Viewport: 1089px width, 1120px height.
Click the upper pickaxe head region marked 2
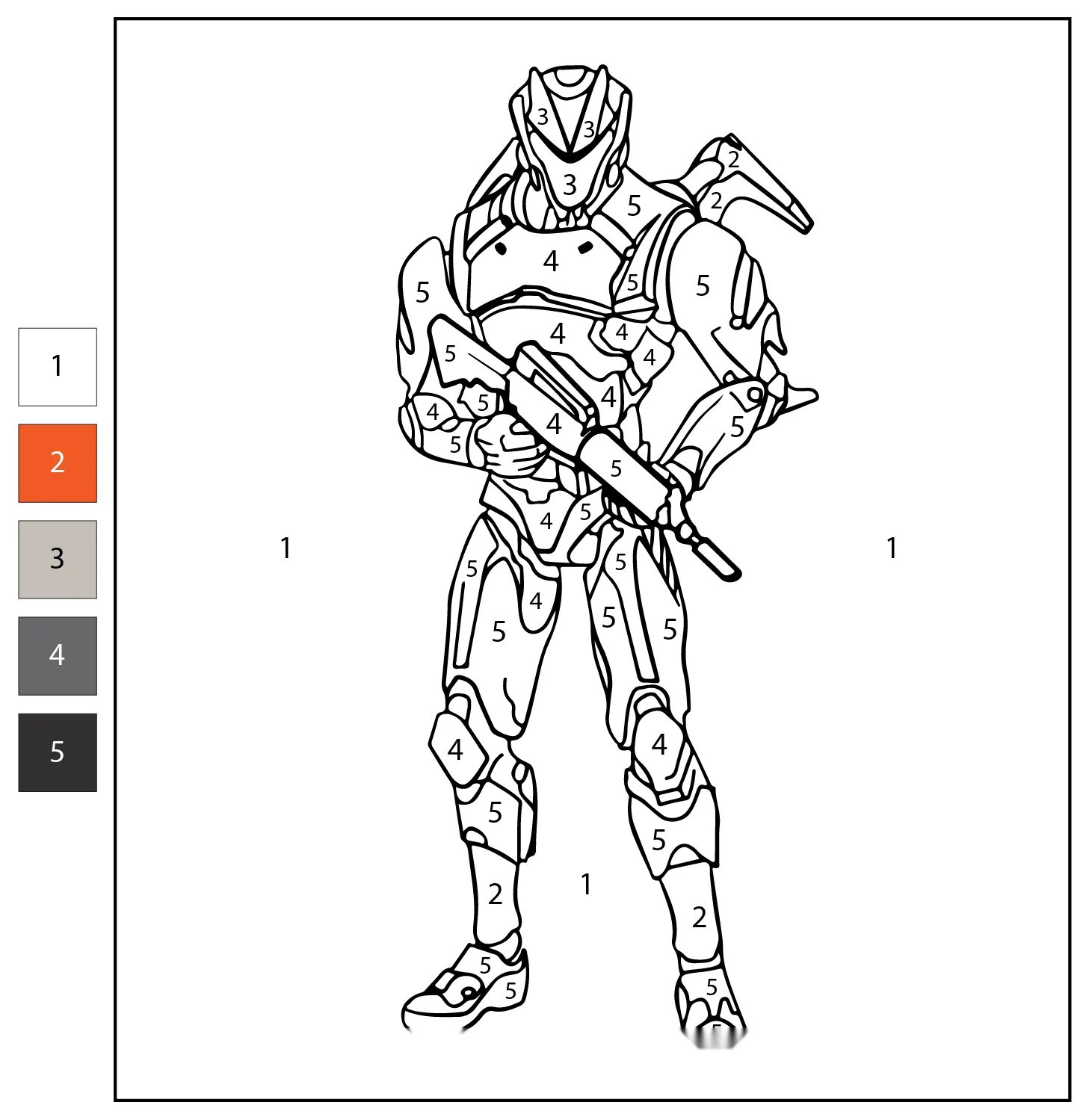pyautogui.click(x=733, y=160)
